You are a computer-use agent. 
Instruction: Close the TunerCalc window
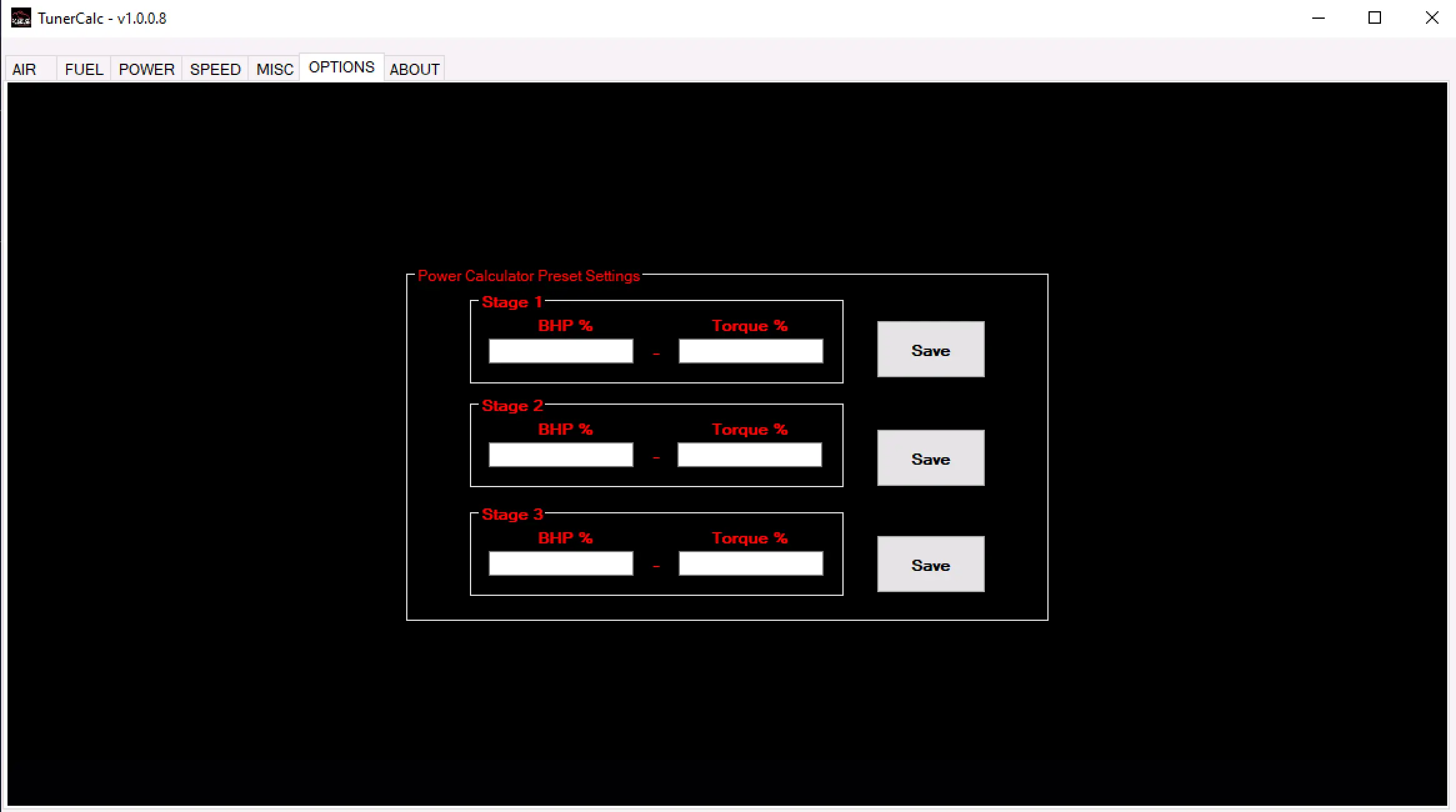(1432, 18)
